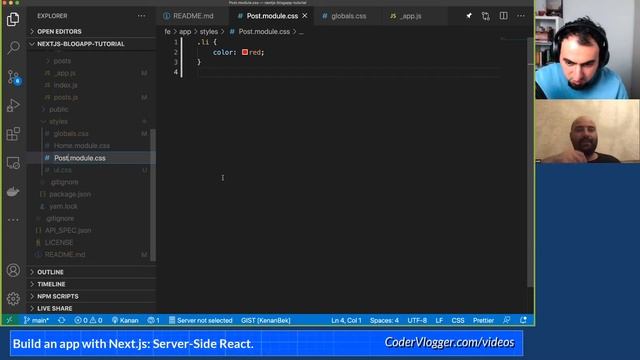The image size is (640, 360).
Task: Open yarn.lock in explorer tree
Action: pyautogui.click(x=63, y=207)
